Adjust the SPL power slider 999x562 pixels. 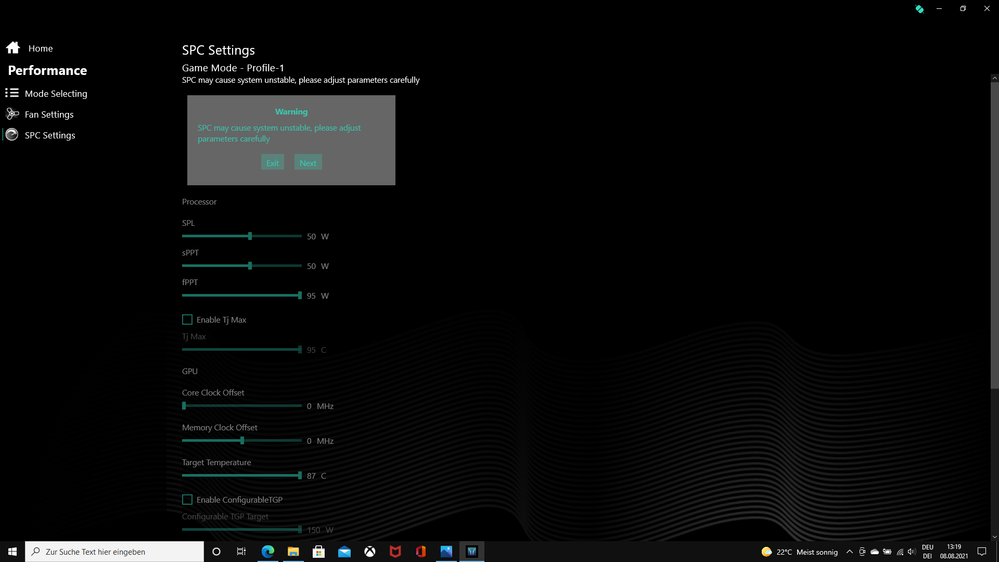241,236
